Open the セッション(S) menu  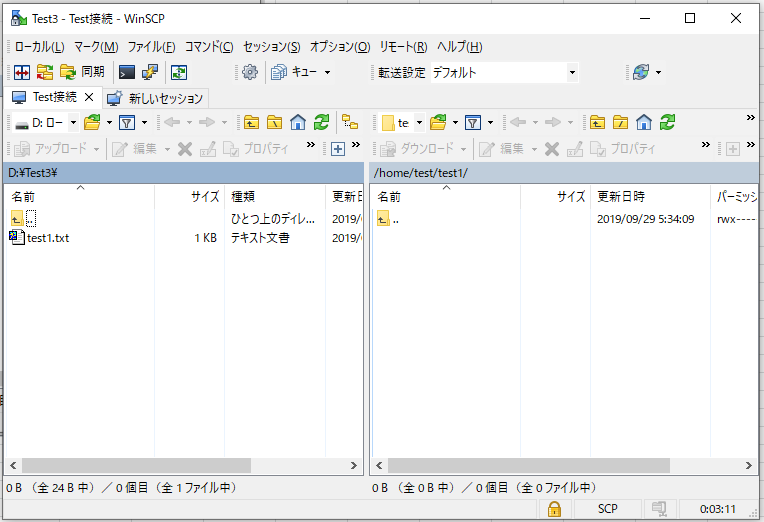tap(271, 47)
